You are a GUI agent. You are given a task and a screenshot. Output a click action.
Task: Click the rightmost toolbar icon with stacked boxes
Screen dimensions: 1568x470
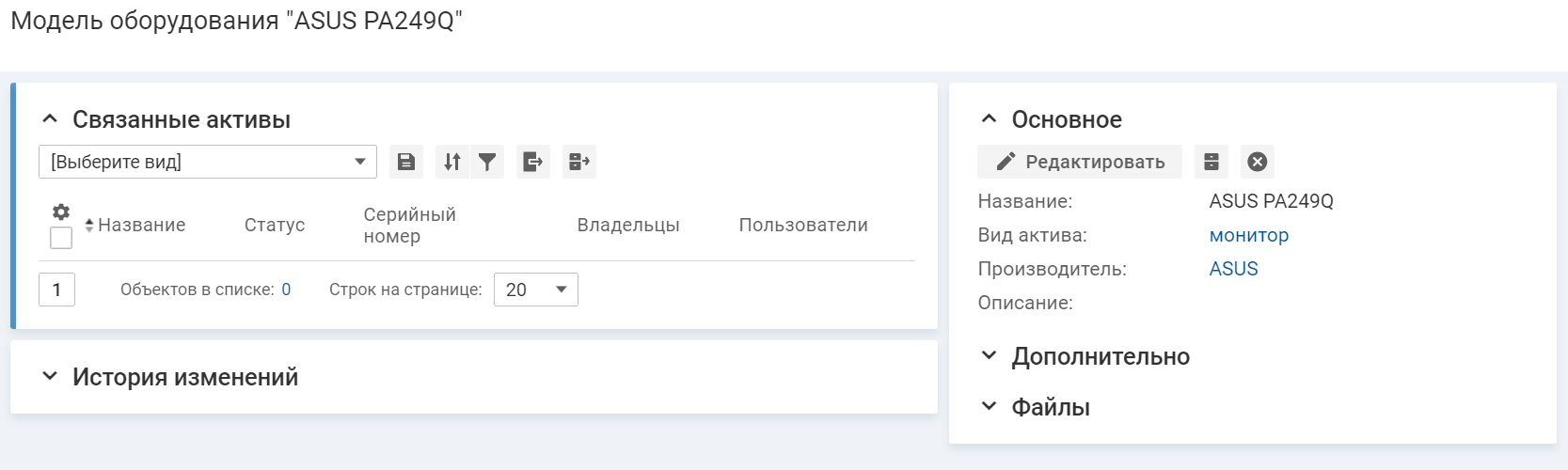(579, 162)
